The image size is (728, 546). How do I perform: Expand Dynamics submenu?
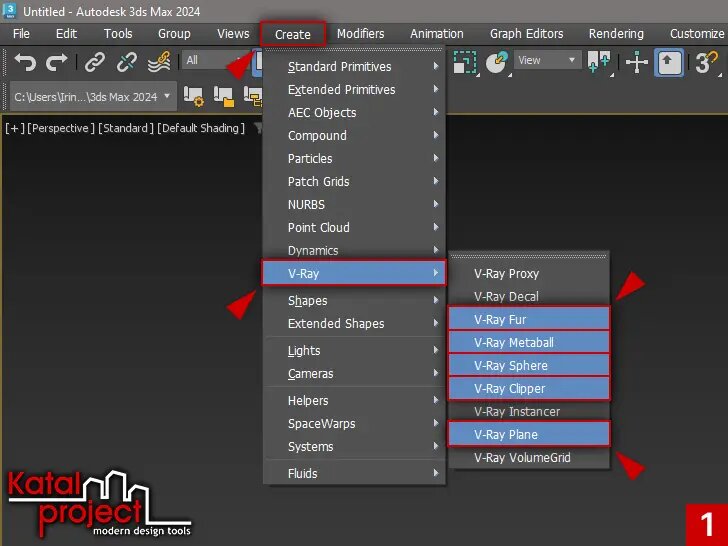tap(354, 250)
